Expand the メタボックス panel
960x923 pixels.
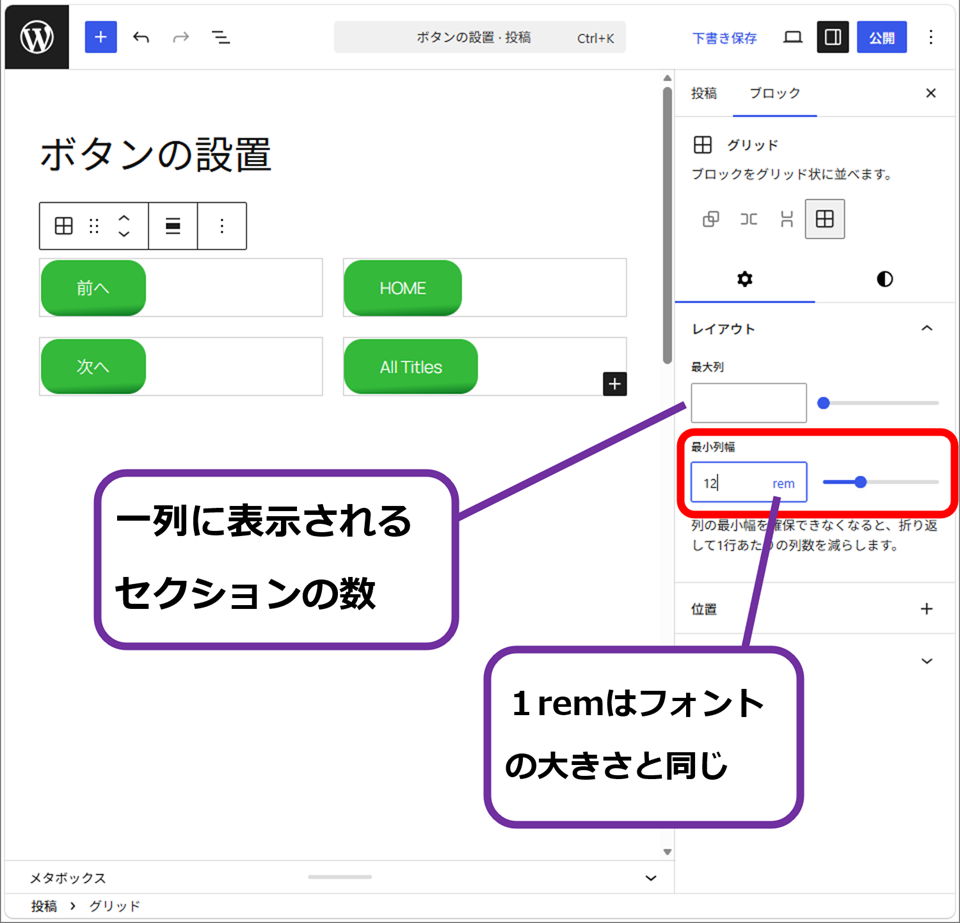(651, 878)
